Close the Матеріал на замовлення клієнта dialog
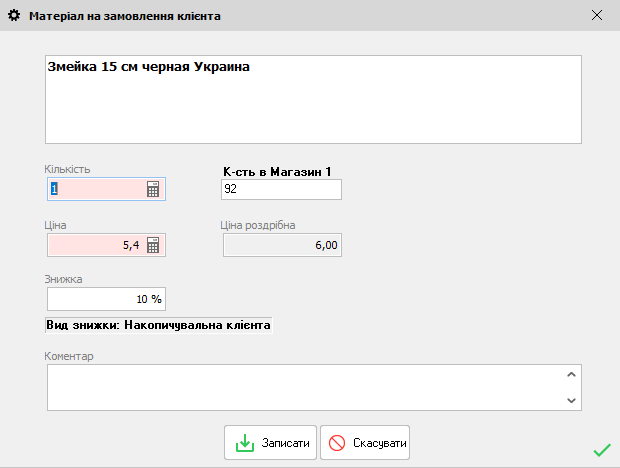 [x=597, y=16]
